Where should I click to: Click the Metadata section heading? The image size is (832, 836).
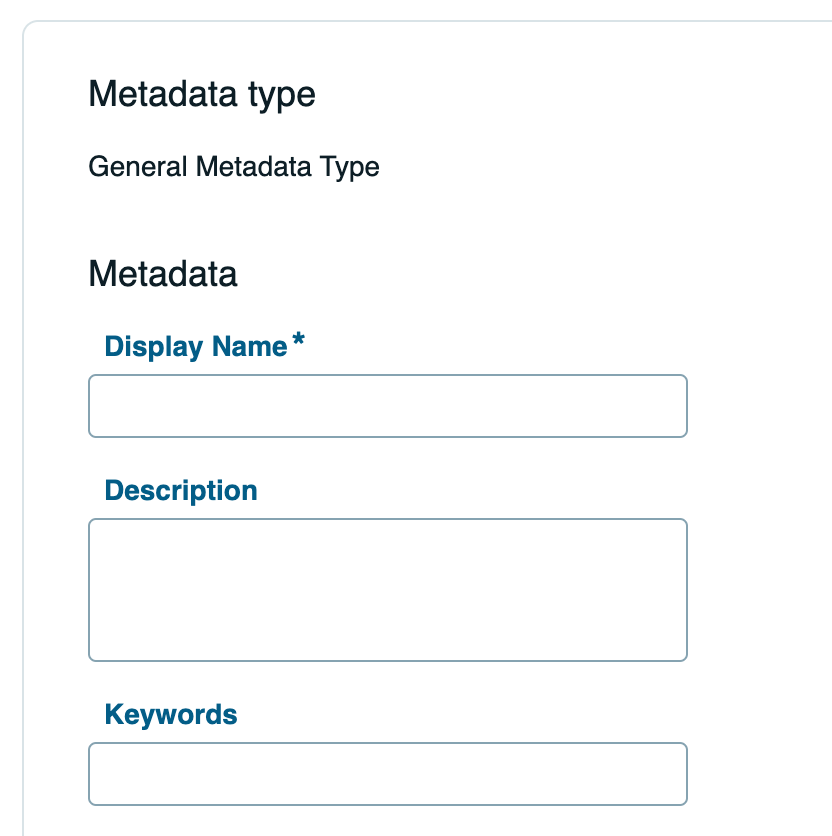[x=163, y=274]
